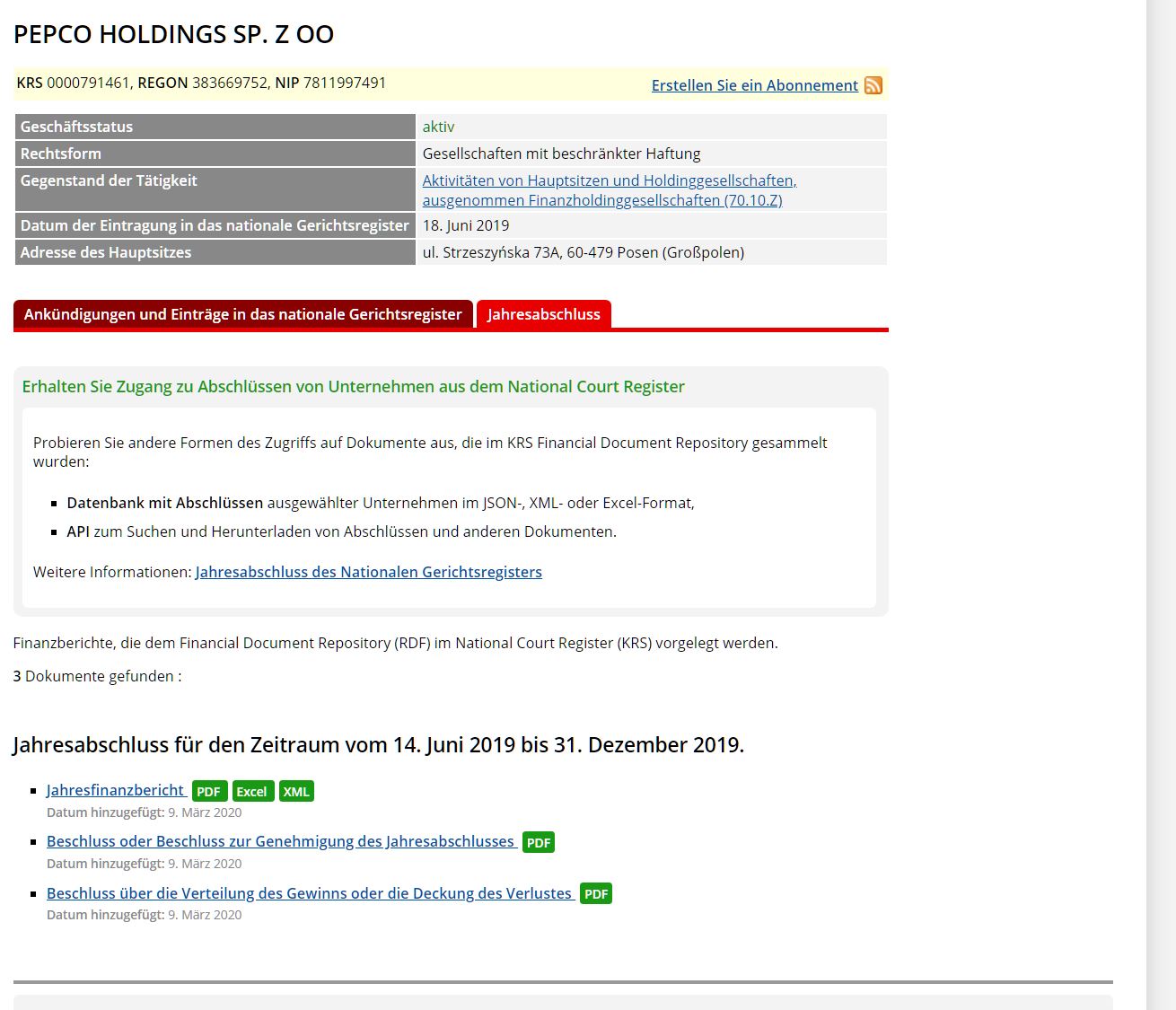Click the green 'Erhalten Sie Zugang zu Abschlüssen' heading
The width and height of the screenshot is (1176, 1010).
pos(354,387)
